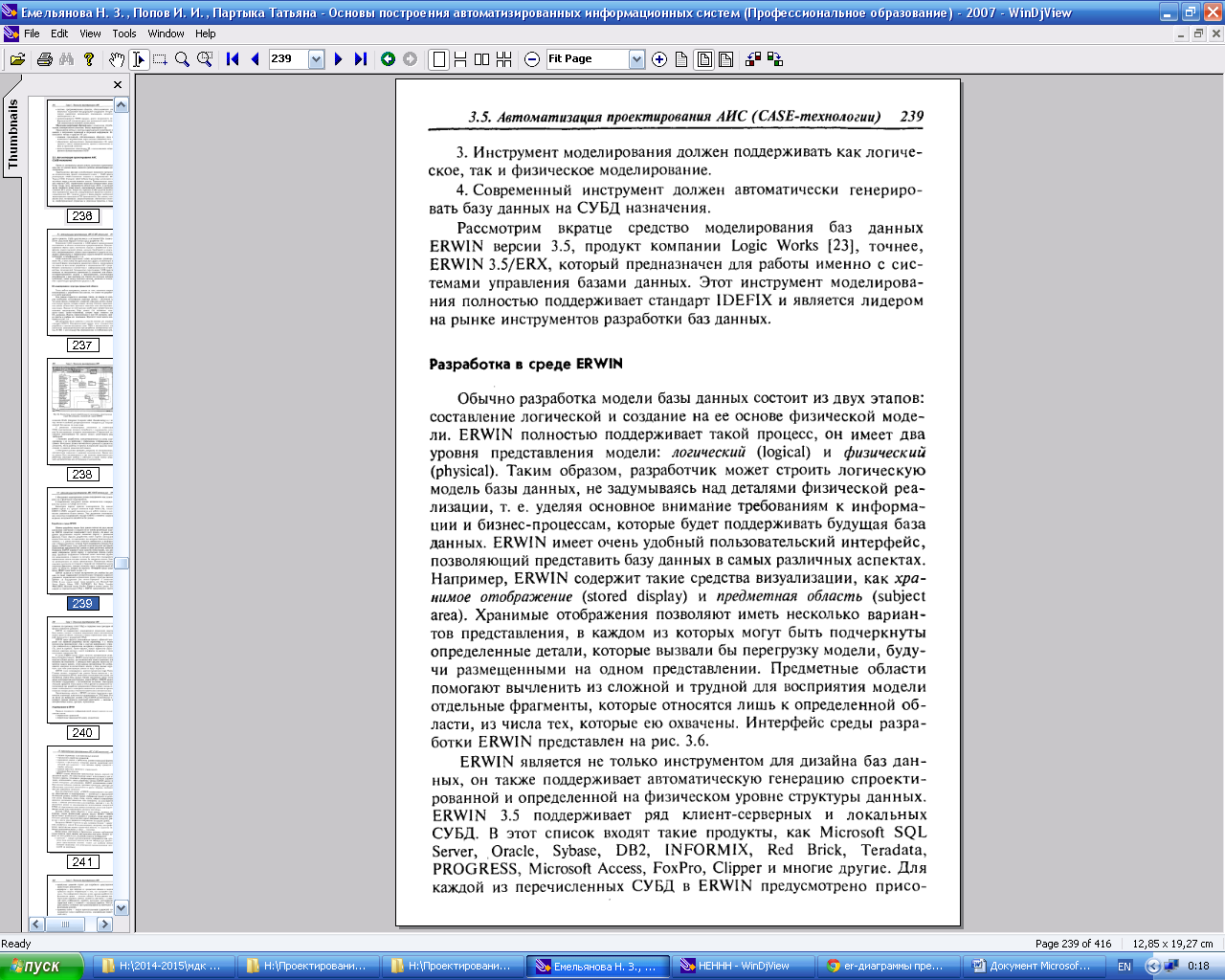Click EN language indicator in tray
This screenshot has height=980, width=1225.
(1125, 967)
